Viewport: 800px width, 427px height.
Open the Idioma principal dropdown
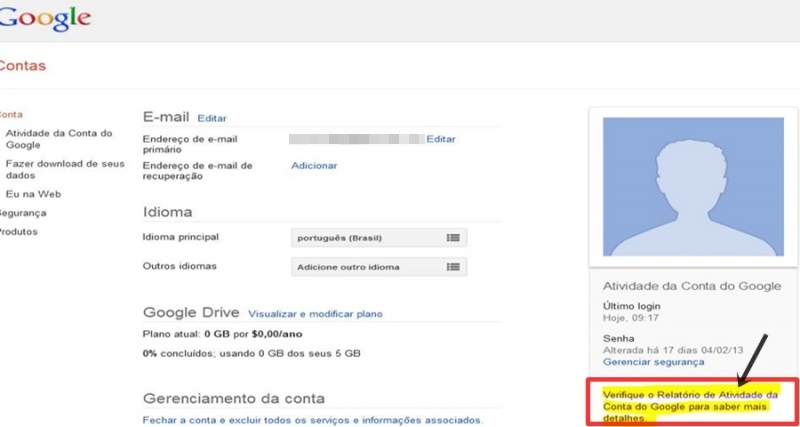tap(379, 238)
